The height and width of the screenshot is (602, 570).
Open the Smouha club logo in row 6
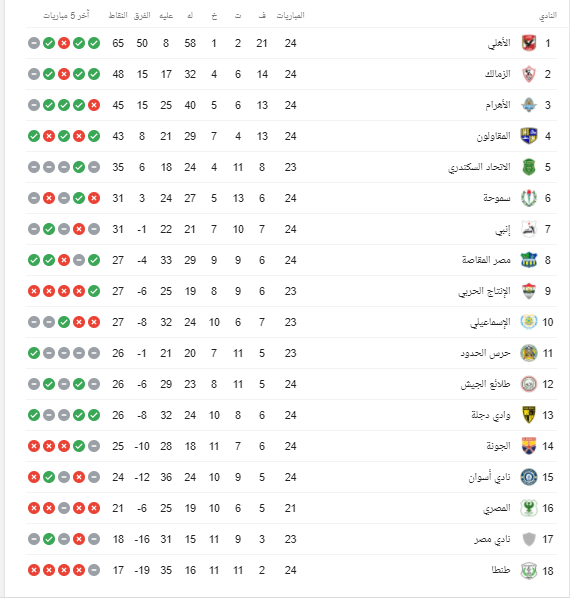(x=529, y=198)
